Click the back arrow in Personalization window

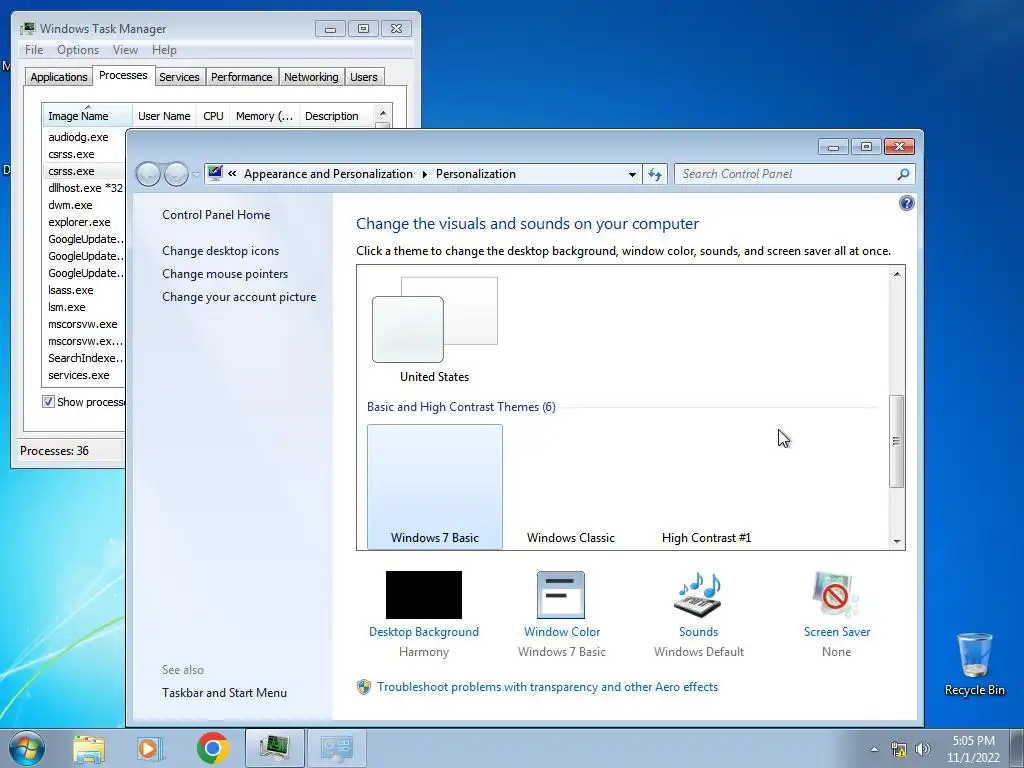pyautogui.click(x=148, y=174)
